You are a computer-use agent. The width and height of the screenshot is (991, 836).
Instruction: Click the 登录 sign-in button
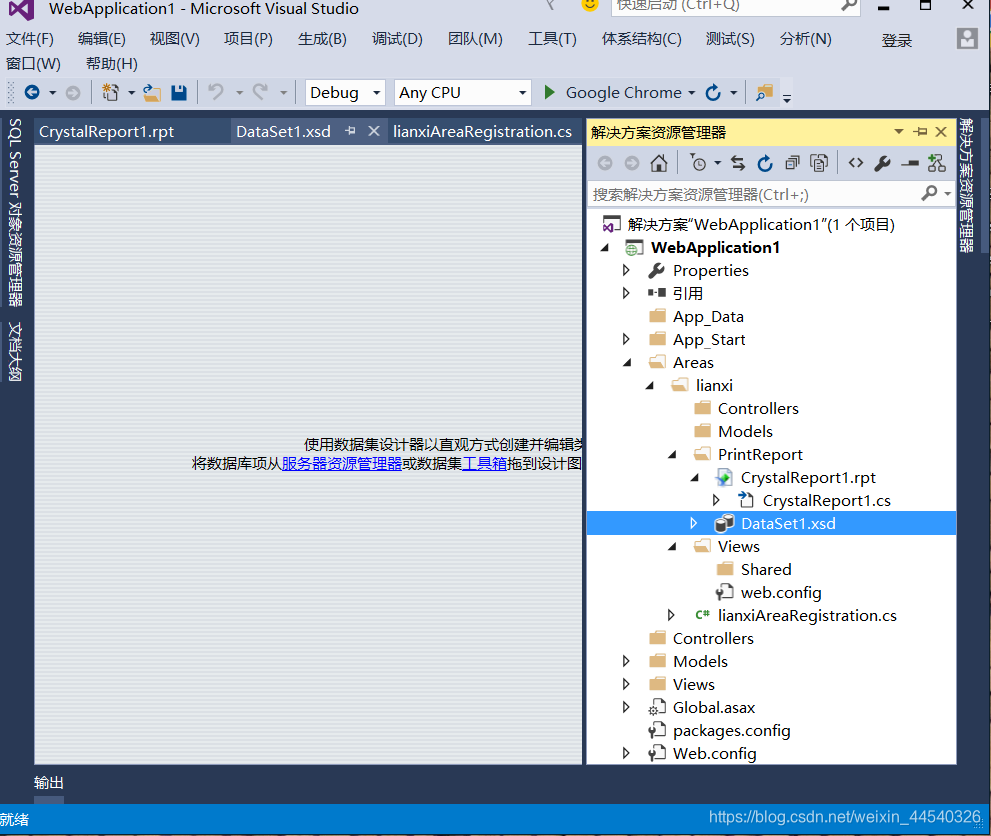[x=897, y=40]
